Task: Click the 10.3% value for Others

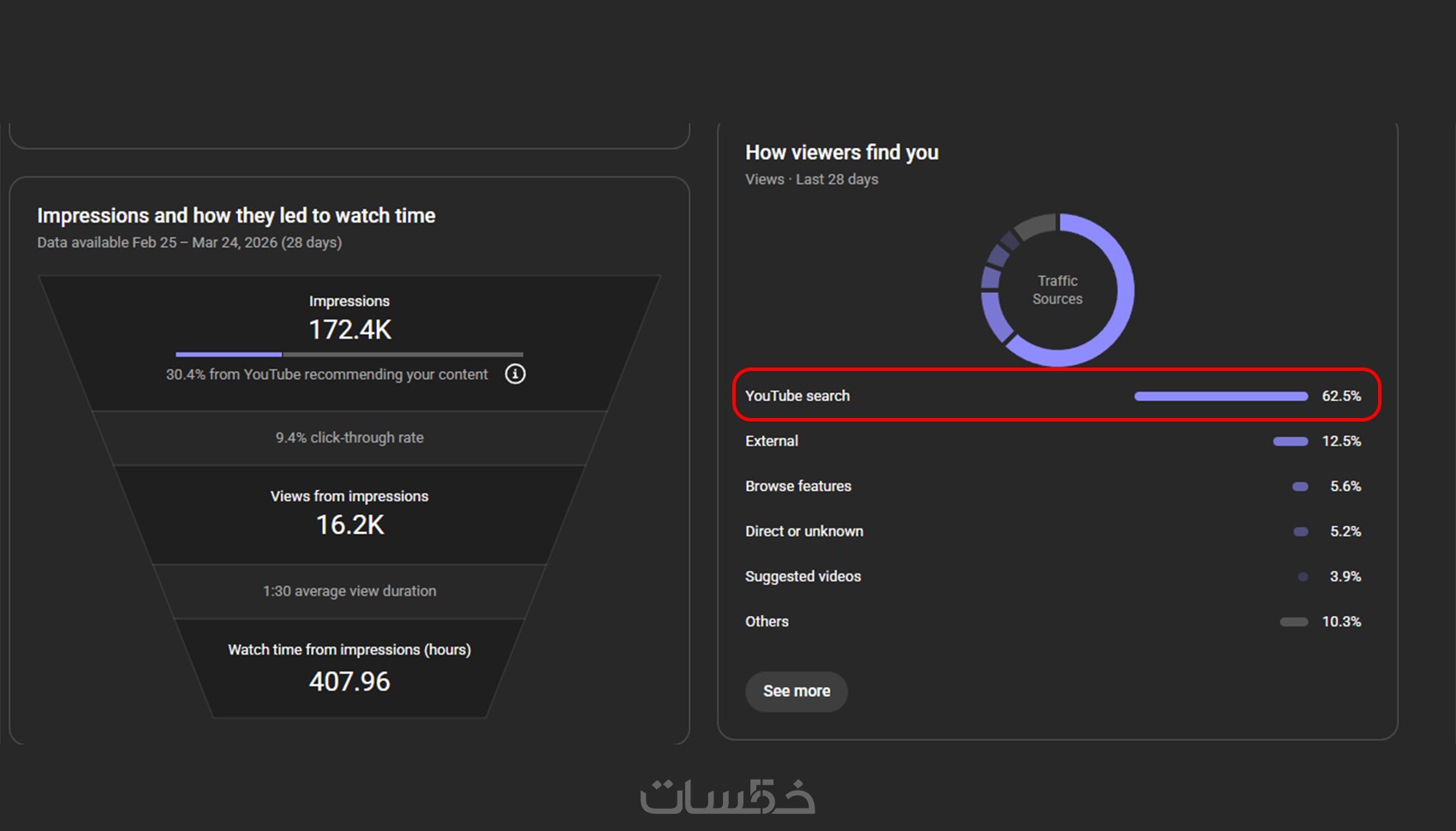Action: click(1341, 622)
